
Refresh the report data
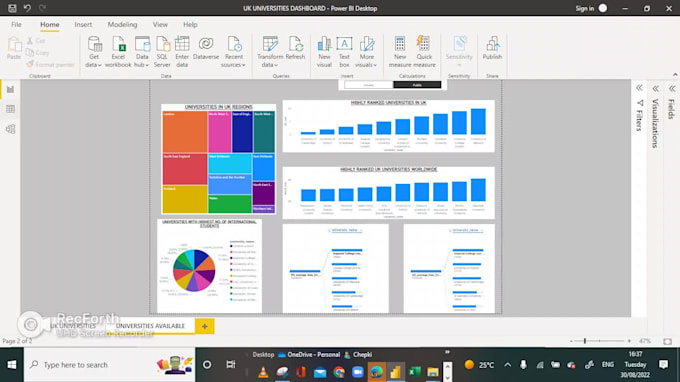(x=295, y=49)
